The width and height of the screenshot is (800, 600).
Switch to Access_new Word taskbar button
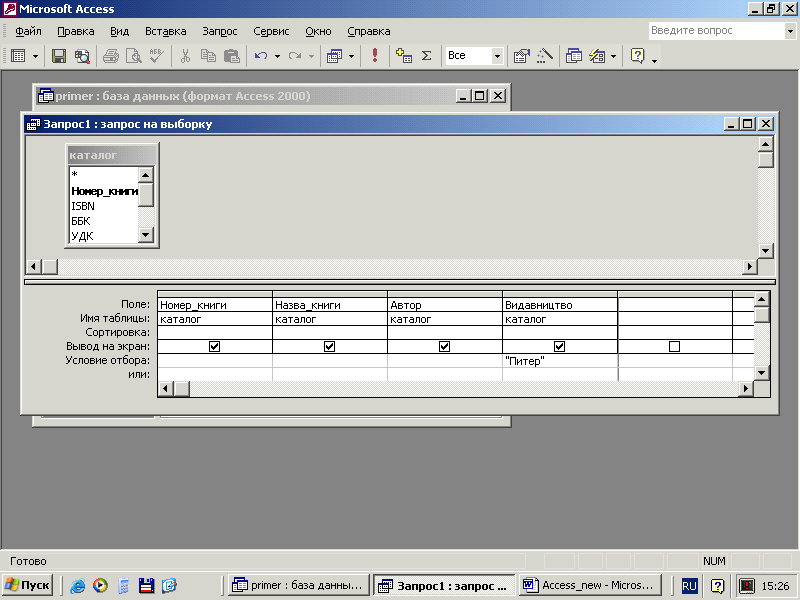coord(590,585)
